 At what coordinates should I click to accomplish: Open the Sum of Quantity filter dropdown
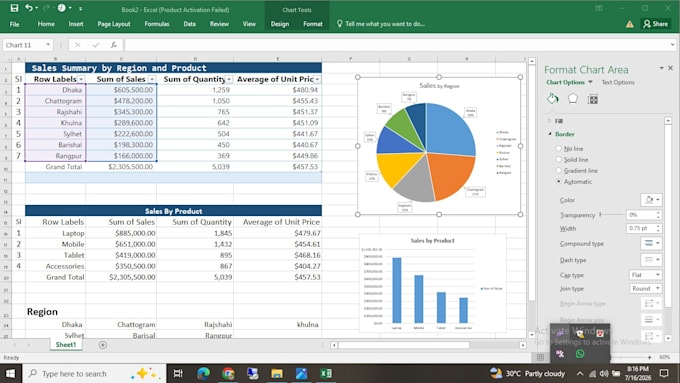pyautogui.click(x=229, y=79)
